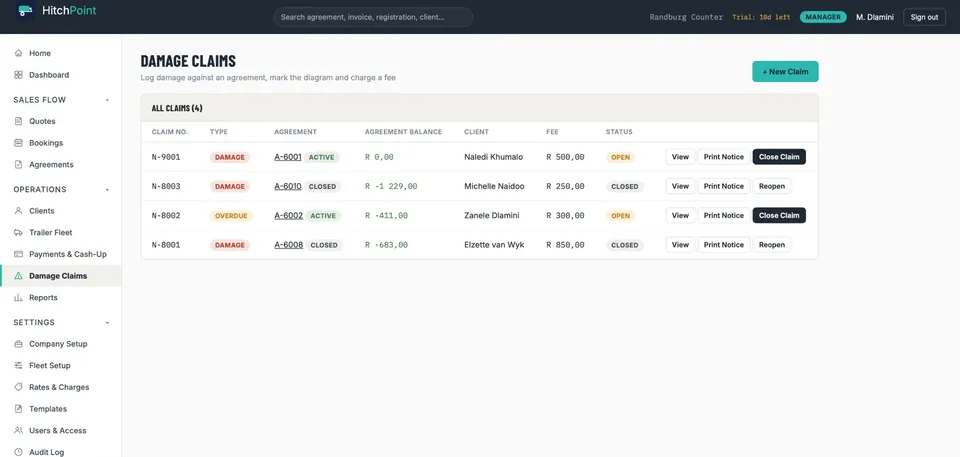This screenshot has height=457, width=960.
Task: Click the OVERDUE type badge
Action: (231, 216)
